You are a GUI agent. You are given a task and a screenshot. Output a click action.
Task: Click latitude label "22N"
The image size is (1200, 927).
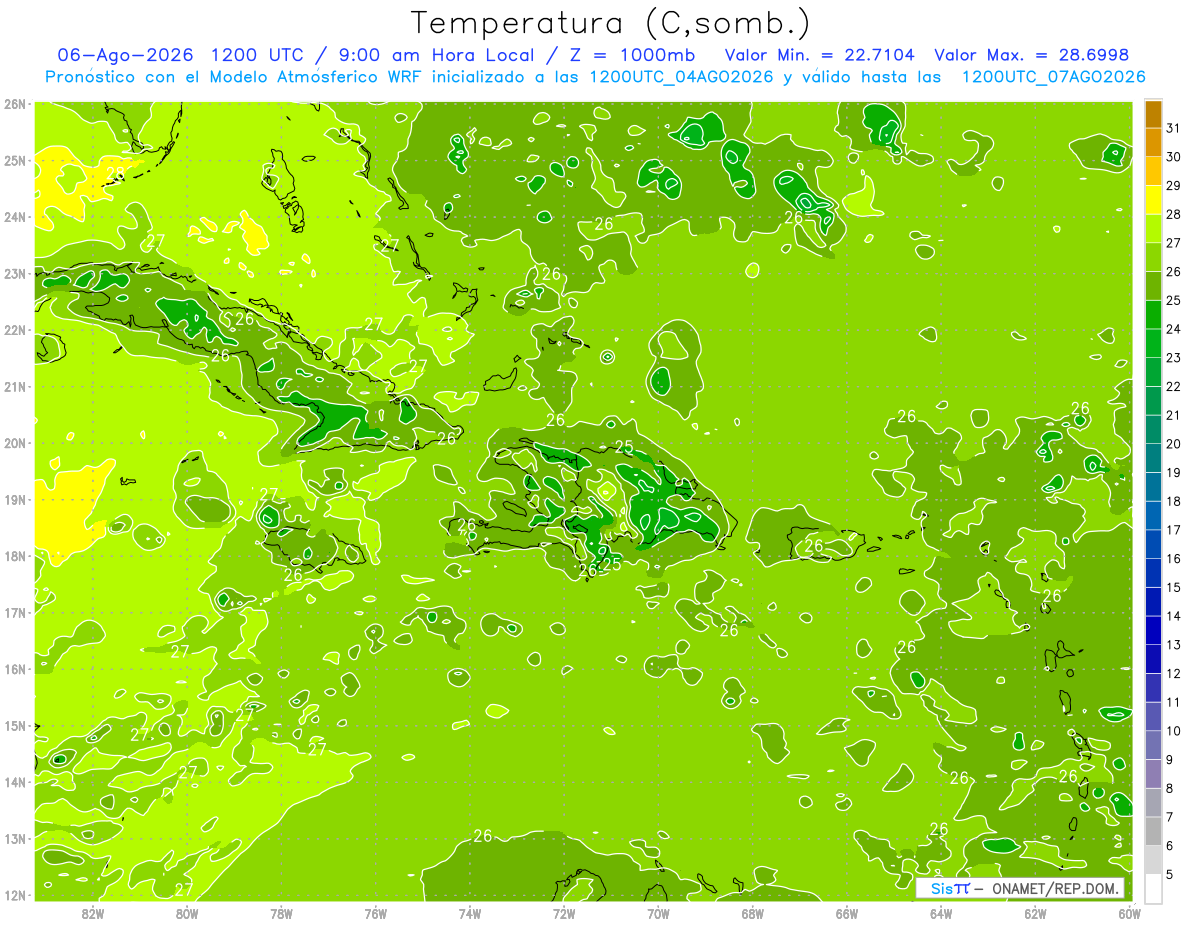[15, 330]
